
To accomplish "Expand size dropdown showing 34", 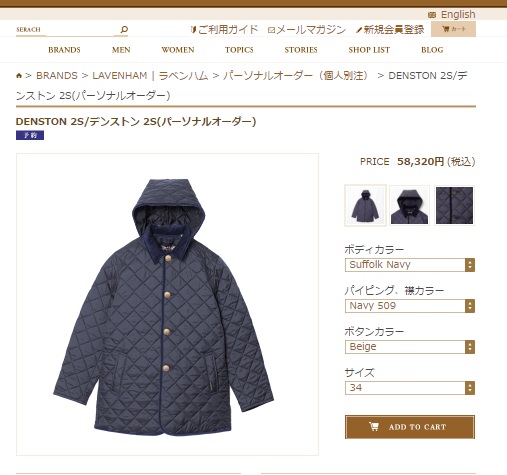I will (x=410, y=388).
